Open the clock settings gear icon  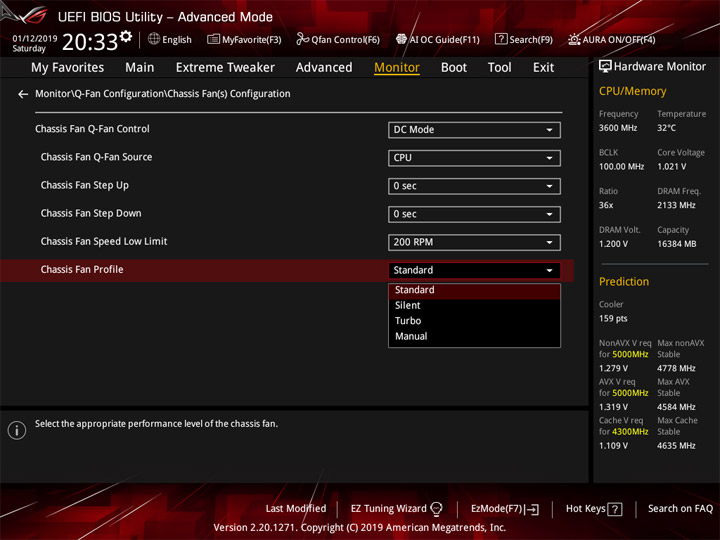pos(126,36)
